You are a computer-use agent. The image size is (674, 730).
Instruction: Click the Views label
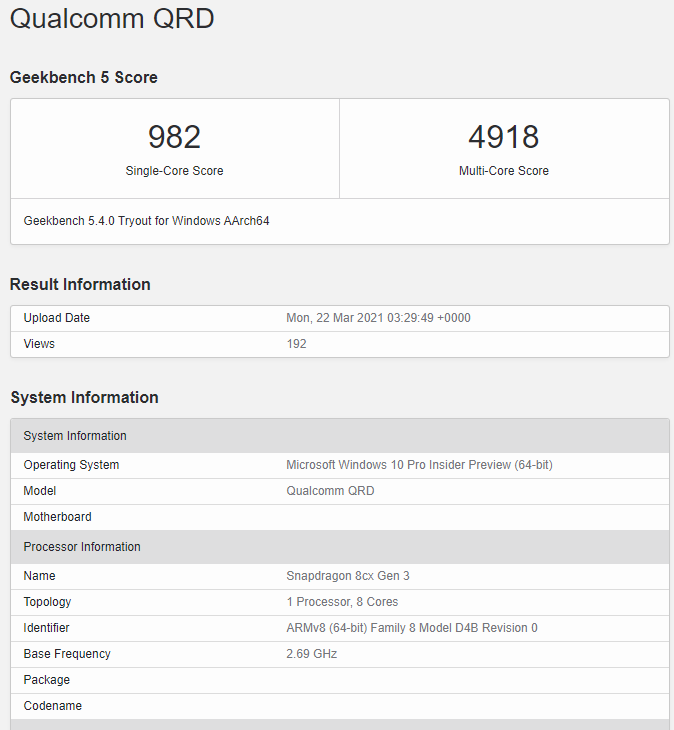point(39,344)
